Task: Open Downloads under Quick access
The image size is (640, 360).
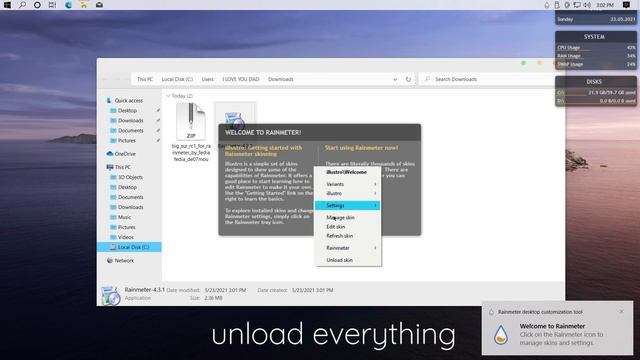Action: click(131, 120)
